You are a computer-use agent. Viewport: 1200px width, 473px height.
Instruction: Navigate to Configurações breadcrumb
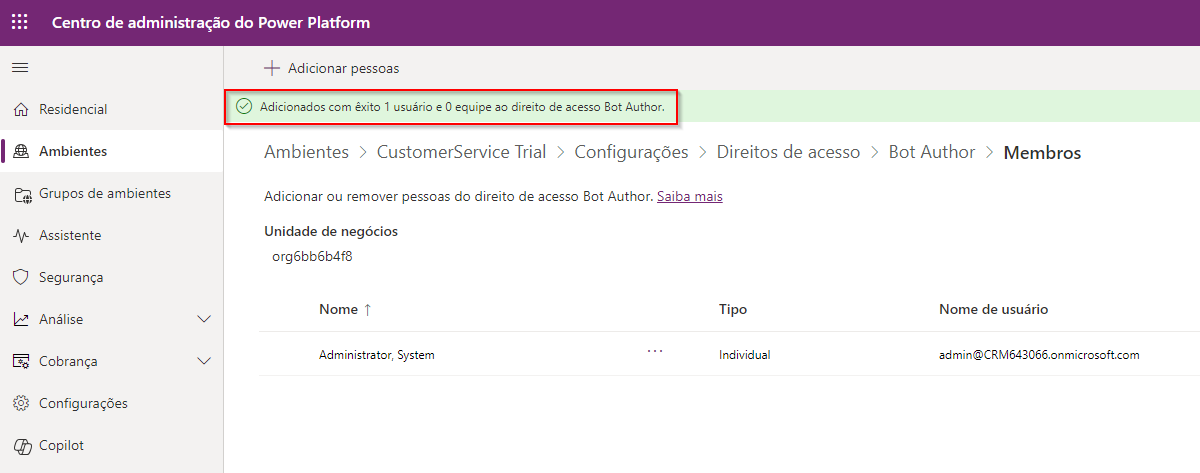[632, 153]
